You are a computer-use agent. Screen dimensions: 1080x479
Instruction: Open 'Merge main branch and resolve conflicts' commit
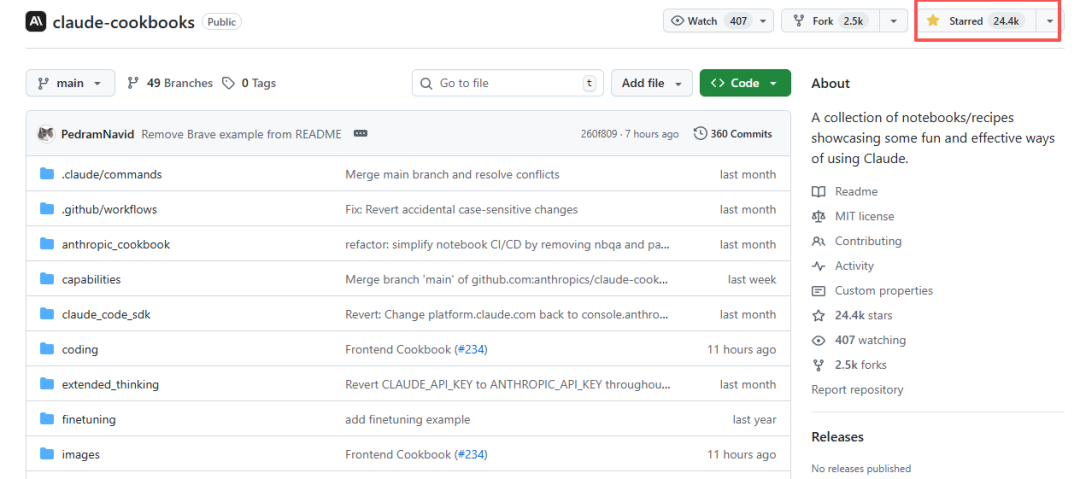[453, 174]
